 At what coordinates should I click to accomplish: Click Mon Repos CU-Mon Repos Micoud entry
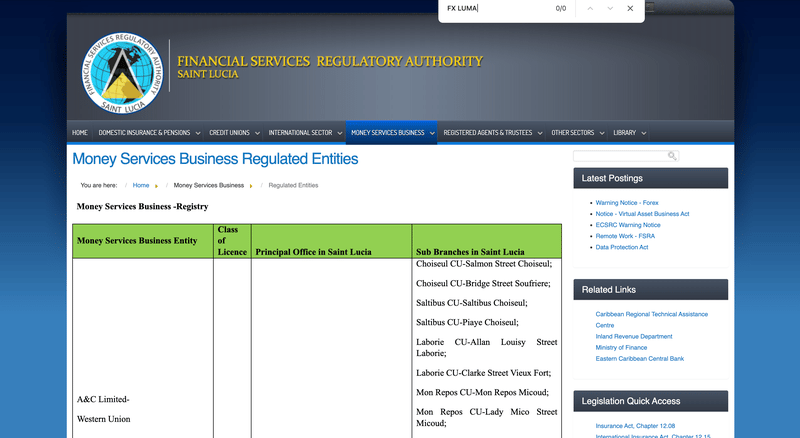pos(482,393)
